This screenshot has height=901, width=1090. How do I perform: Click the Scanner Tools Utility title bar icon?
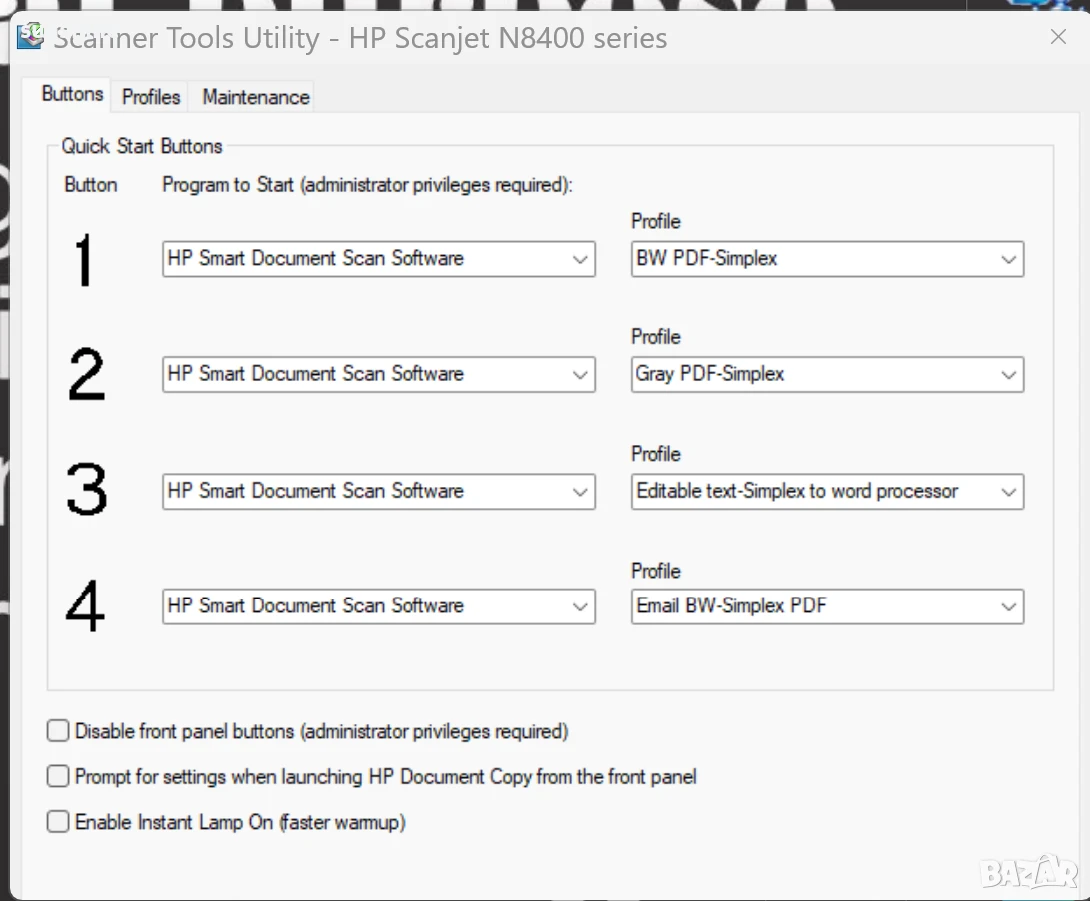pos(30,36)
